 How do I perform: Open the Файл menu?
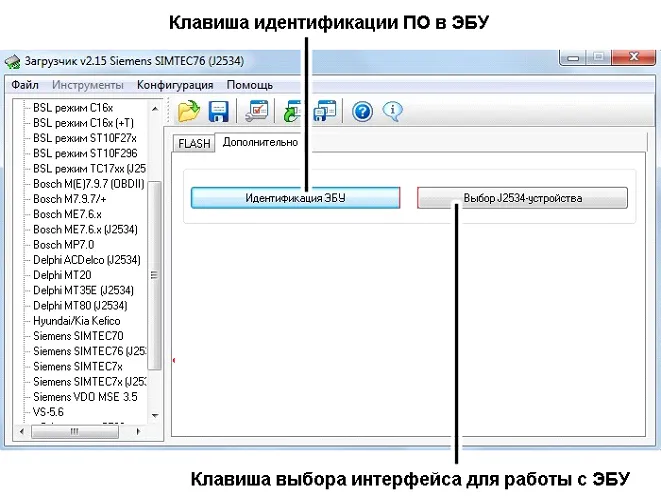tap(25, 85)
